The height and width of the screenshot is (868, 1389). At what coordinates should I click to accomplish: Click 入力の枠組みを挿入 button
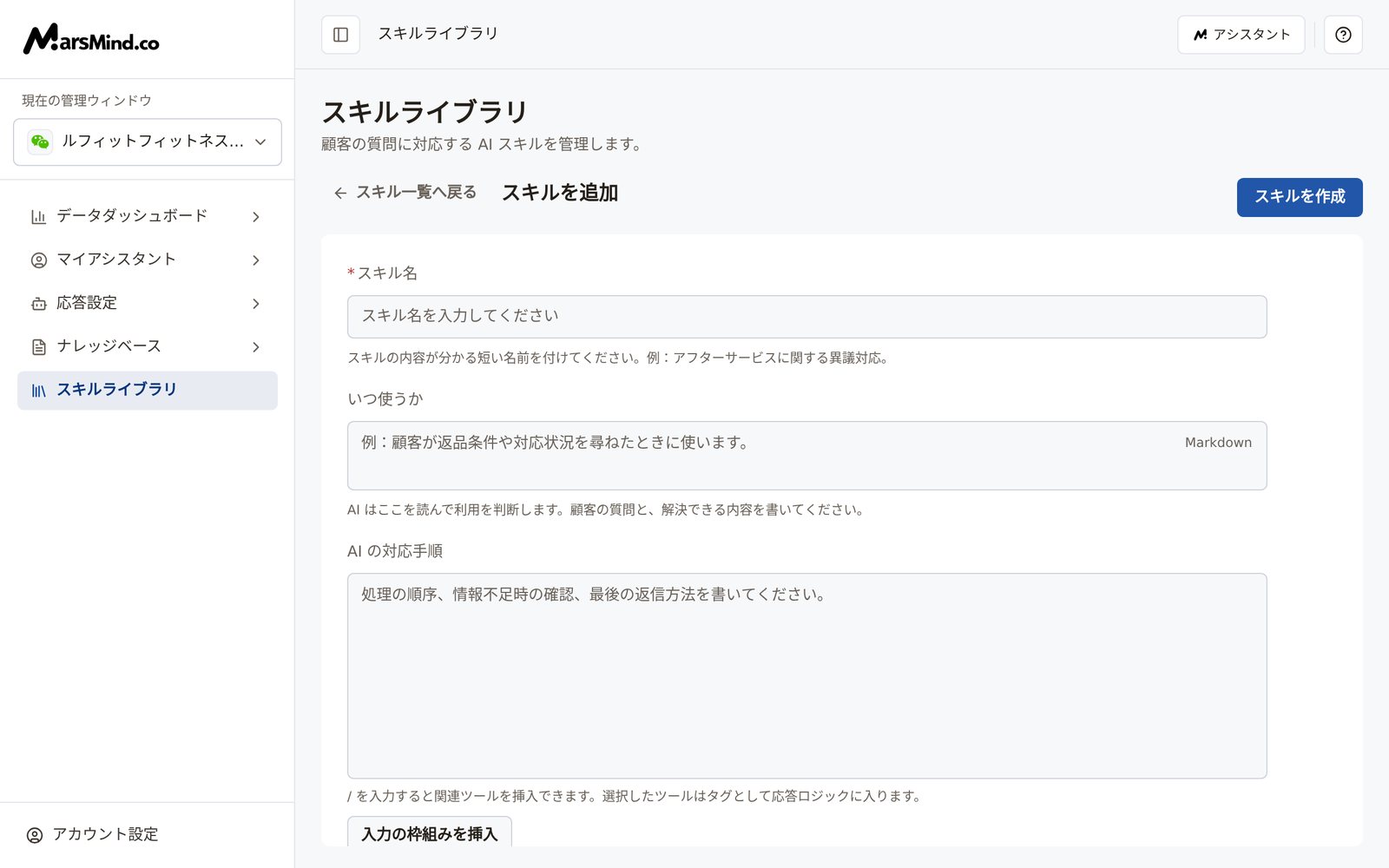pos(430,832)
